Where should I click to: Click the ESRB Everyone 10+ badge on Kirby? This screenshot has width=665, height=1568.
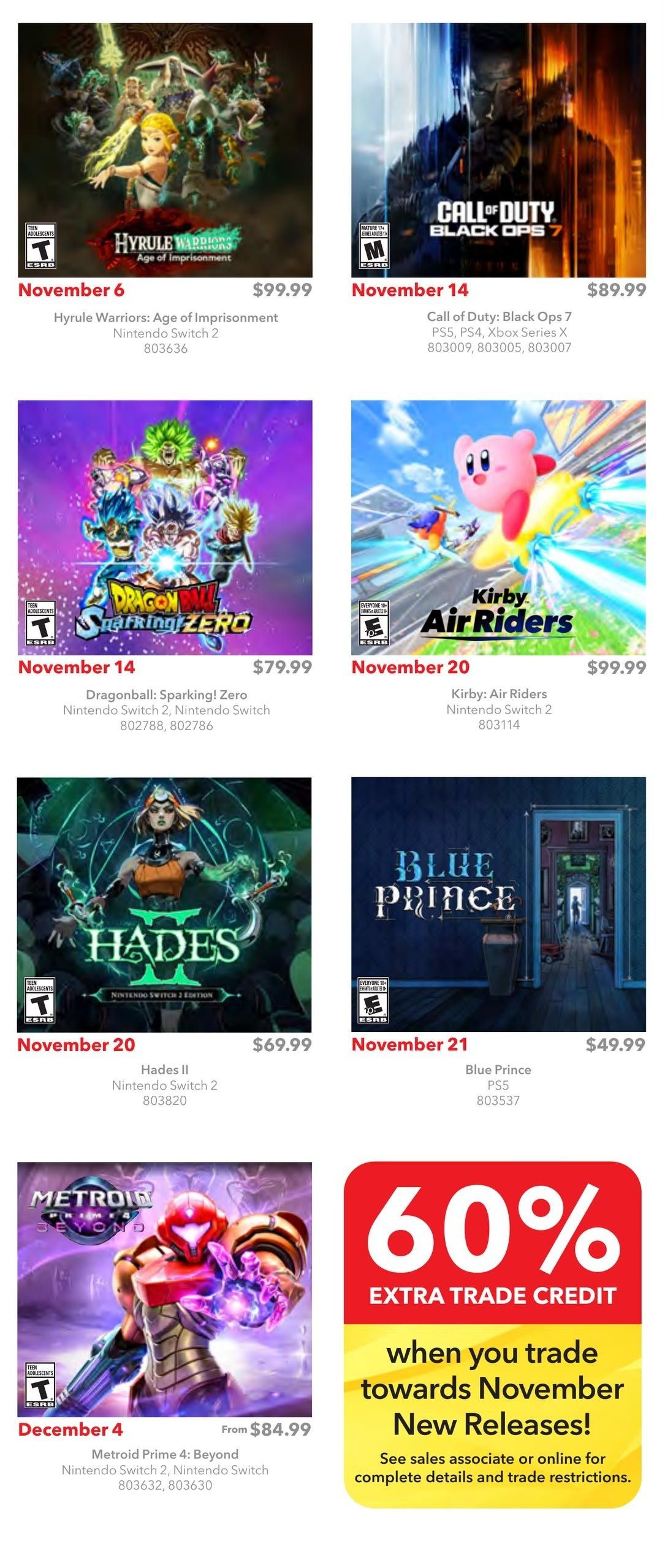tap(374, 624)
